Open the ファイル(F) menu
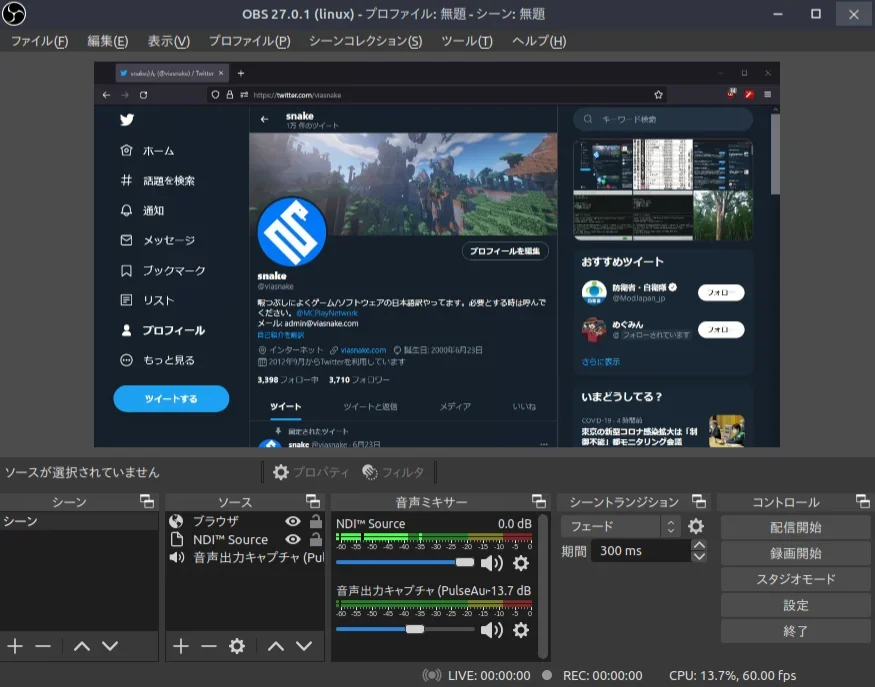Screen dimensions: 875x687 tap(40, 41)
